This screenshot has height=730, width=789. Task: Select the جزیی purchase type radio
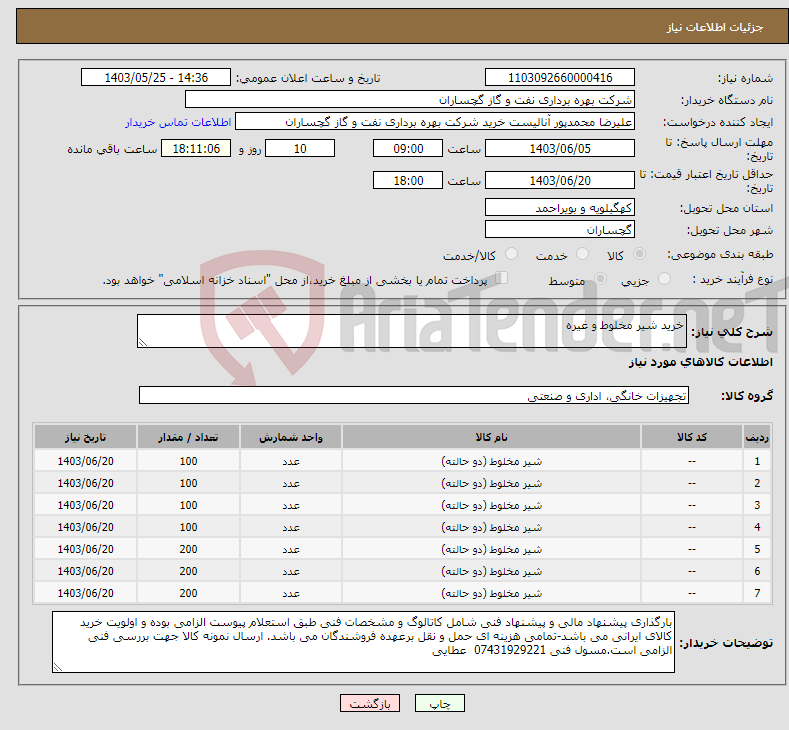(x=664, y=278)
